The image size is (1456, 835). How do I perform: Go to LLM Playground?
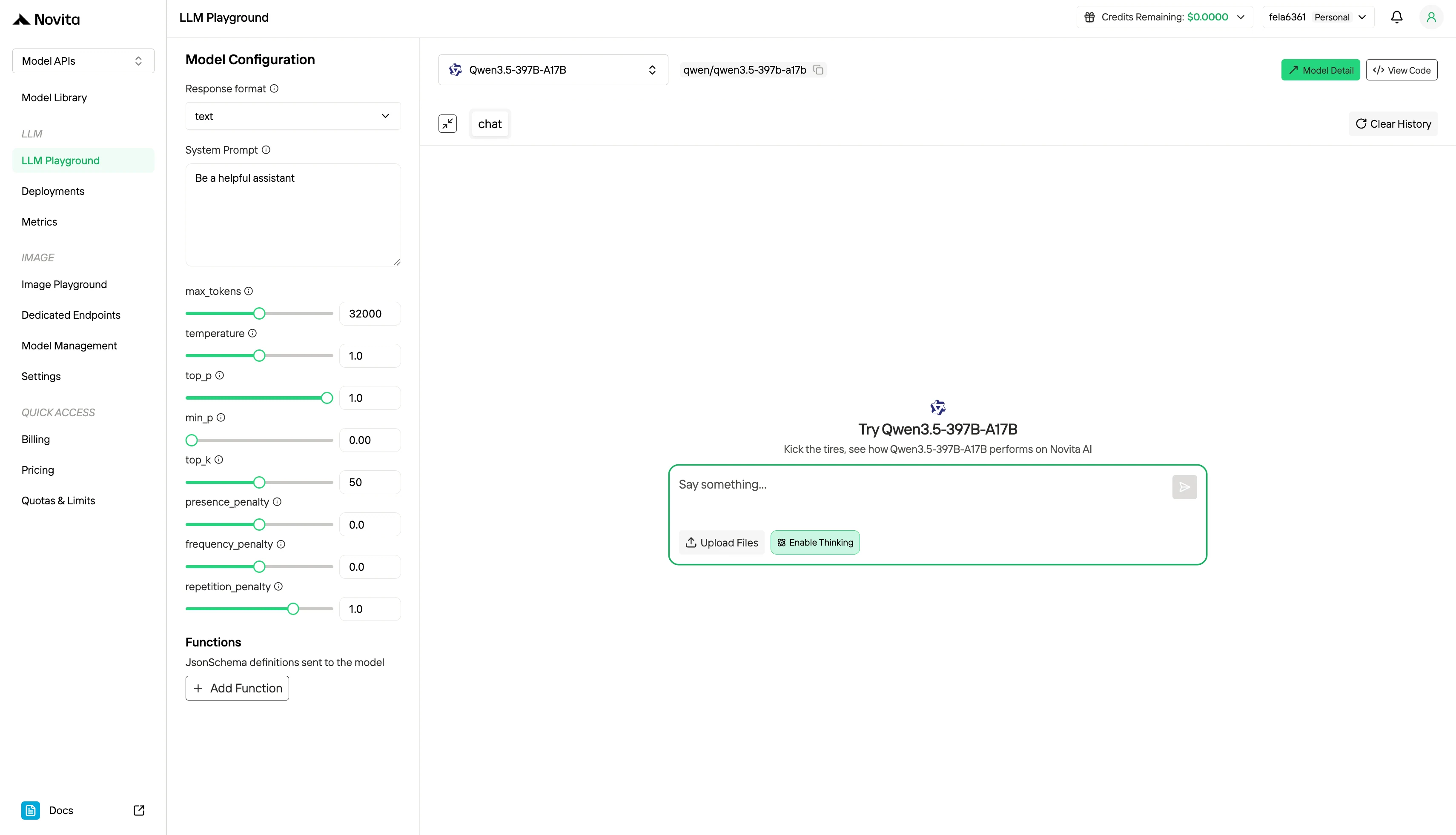[x=83, y=160]
